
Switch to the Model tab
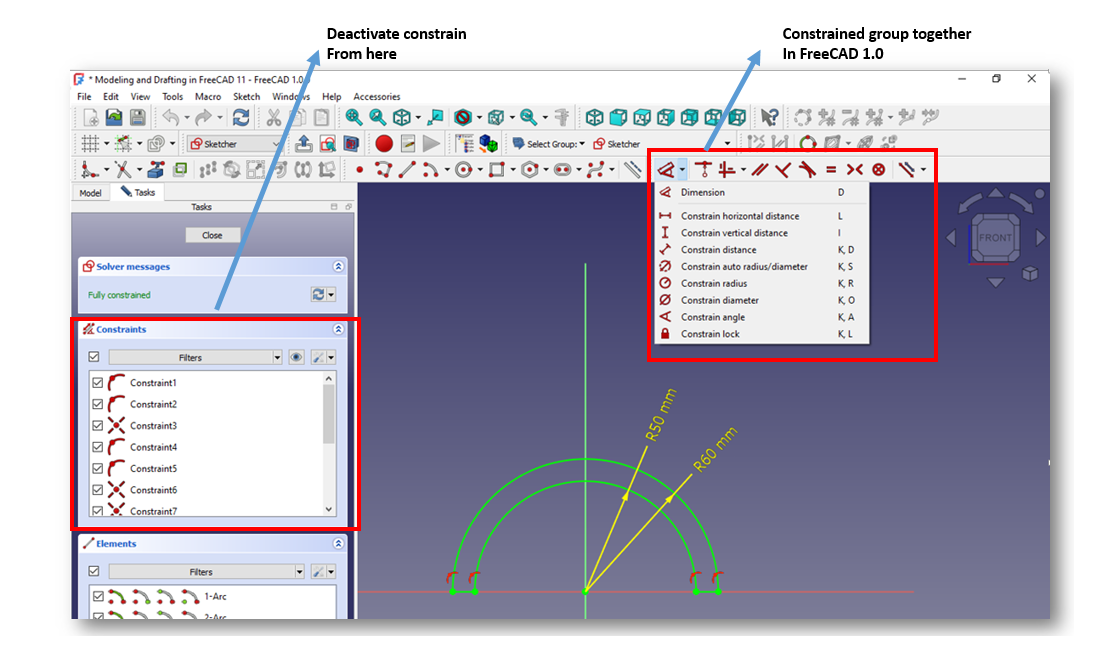pyautogui.click(x=90, y=192)
